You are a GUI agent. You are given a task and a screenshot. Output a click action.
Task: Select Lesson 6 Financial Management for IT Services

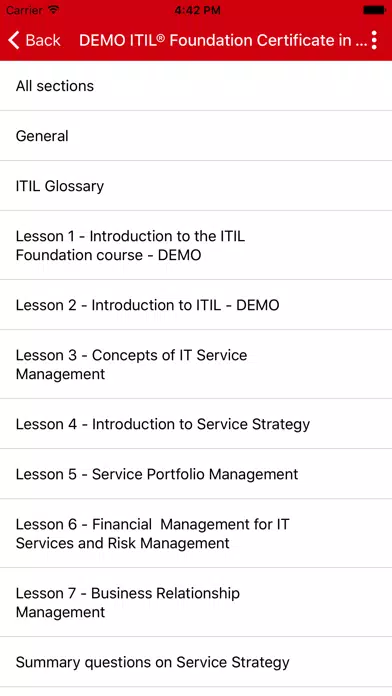pos(196,534)
